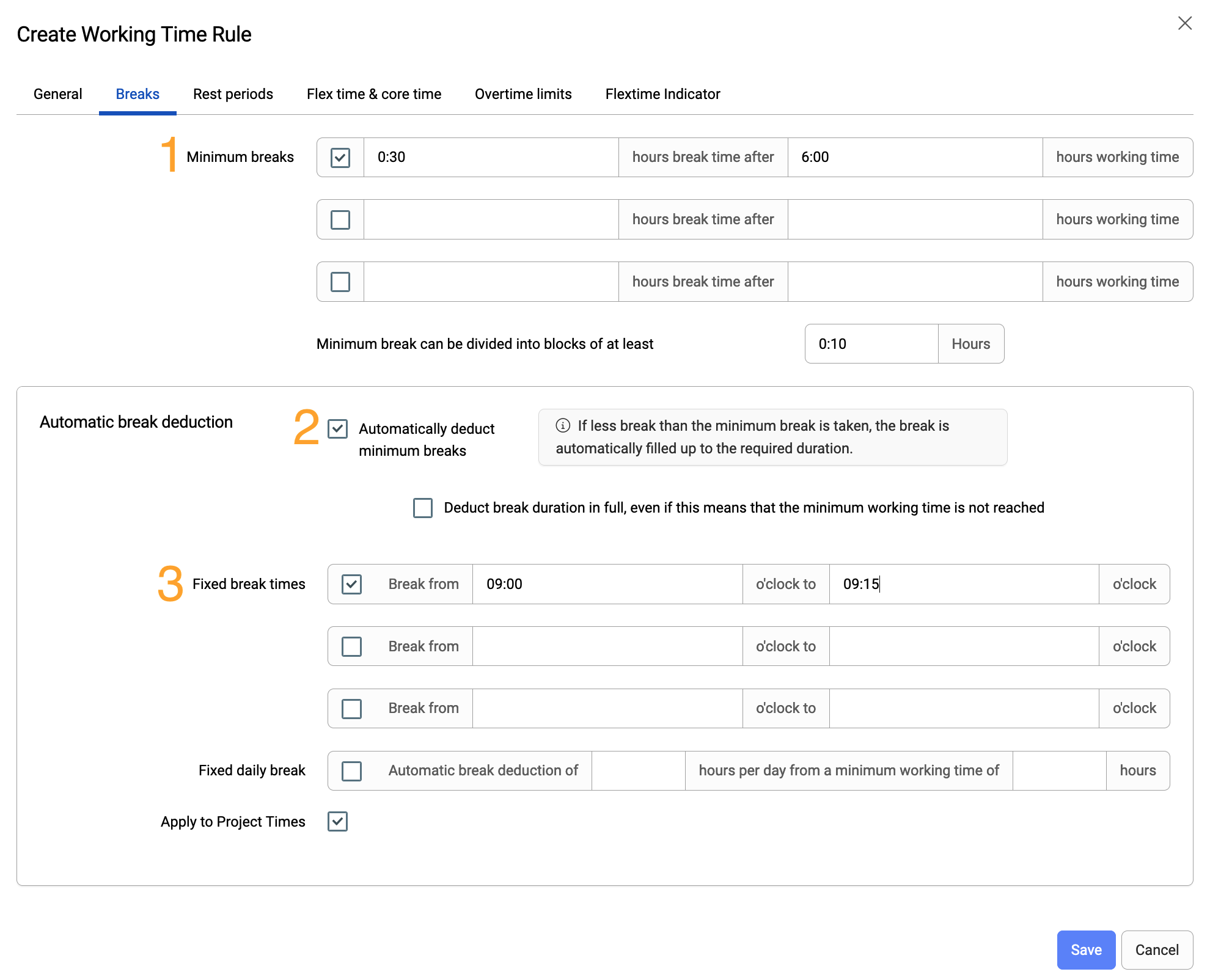Click the info icon in the hint box

[563, 425]
